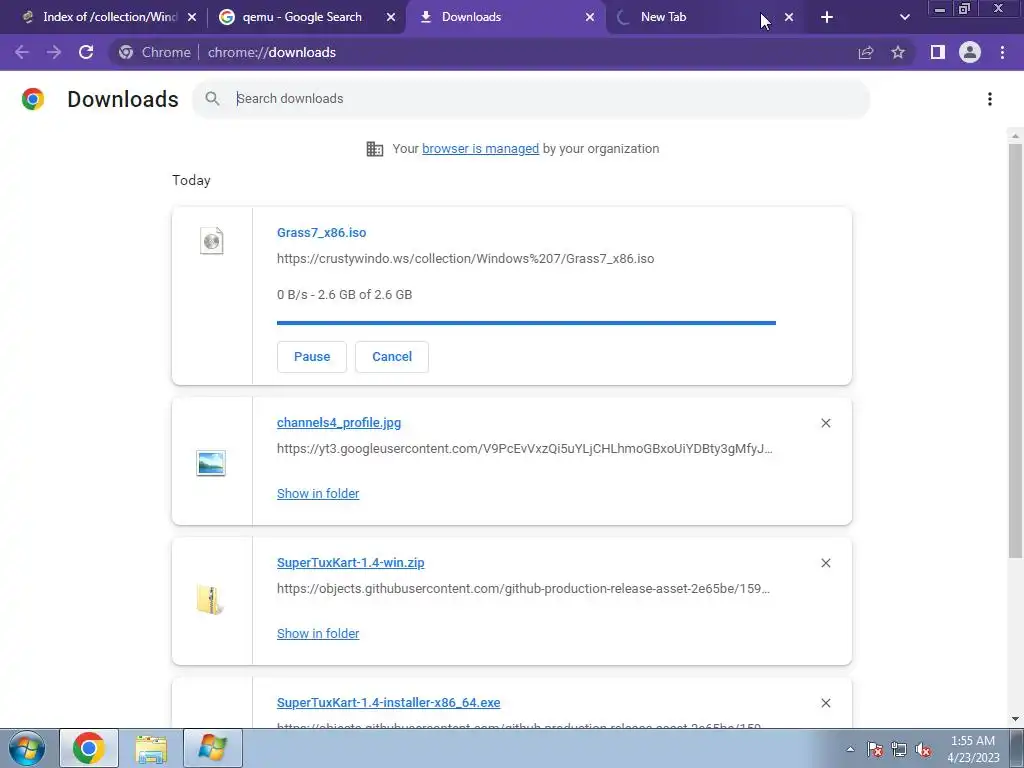1024x768 pixels.
Task: Remove channels4_profile.jpg from the list
Action: (826, 423)
